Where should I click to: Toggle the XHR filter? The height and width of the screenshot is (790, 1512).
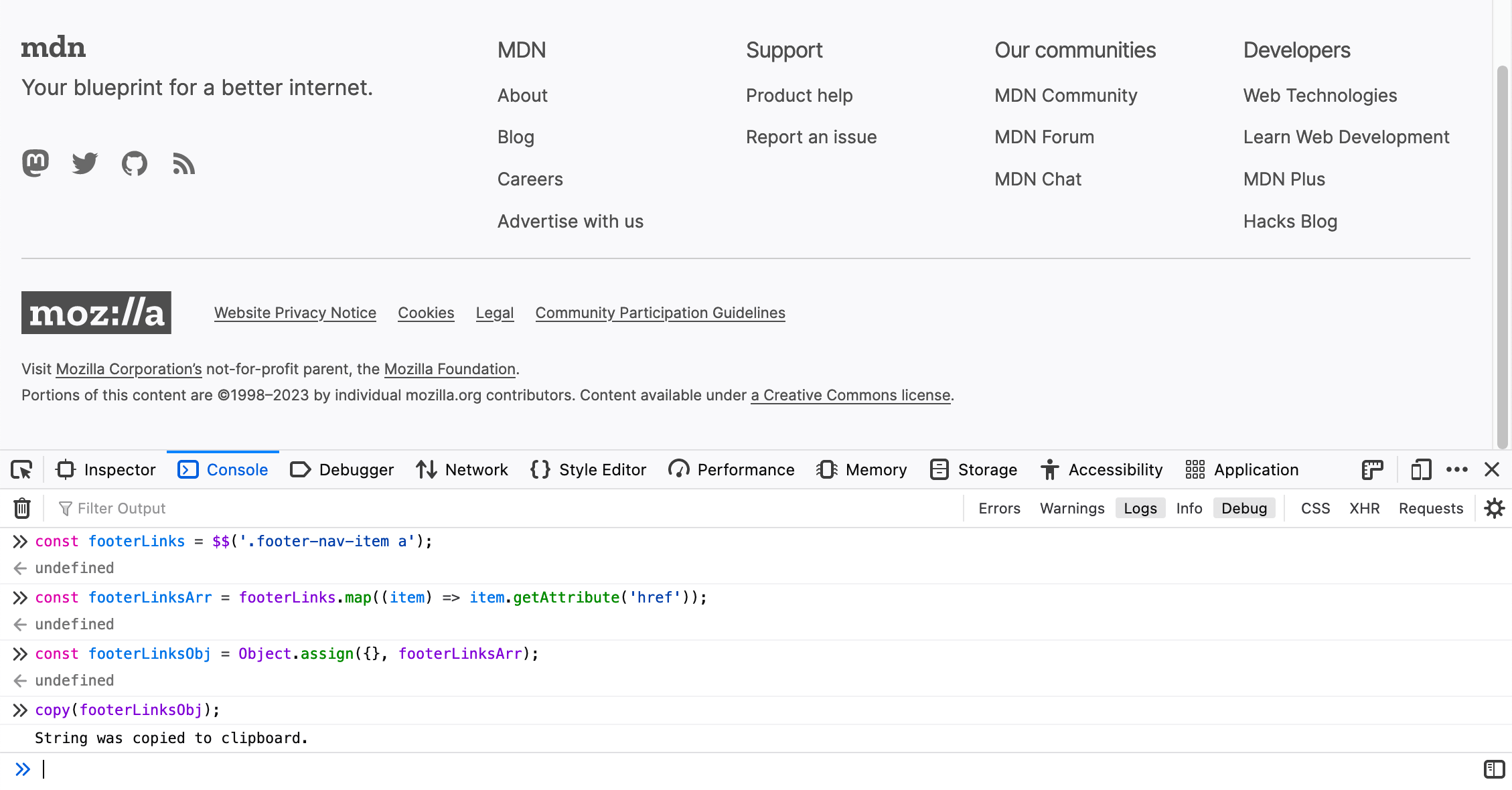pos(1365,508)
